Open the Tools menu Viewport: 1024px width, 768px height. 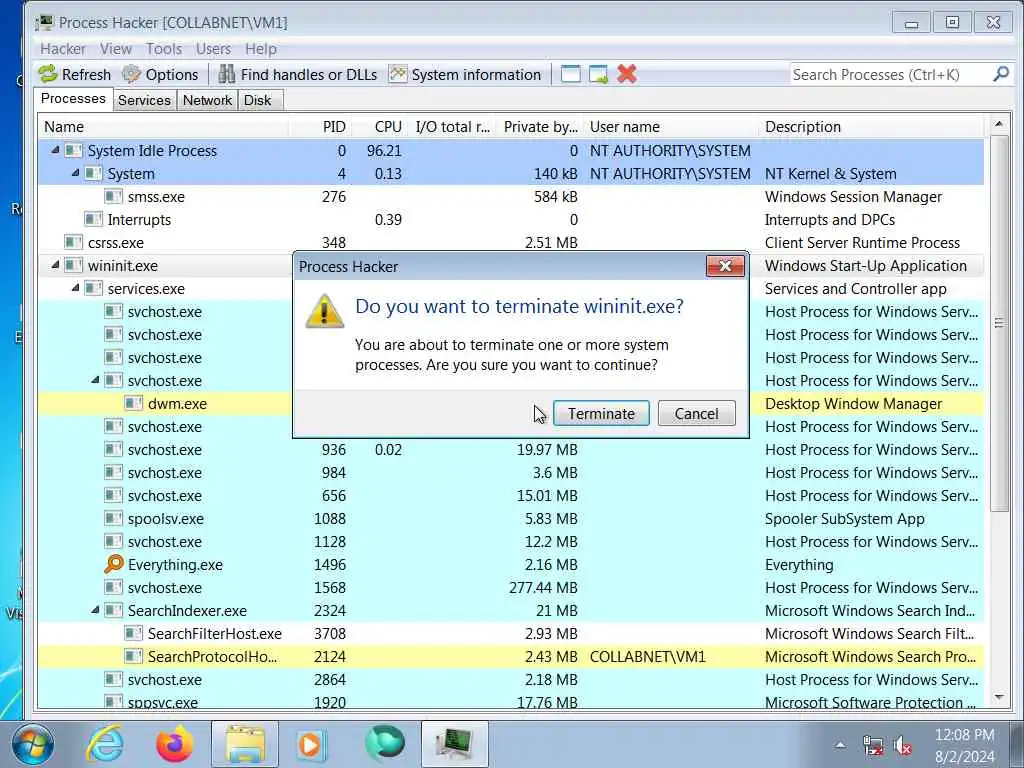click(x=164, y=49)
